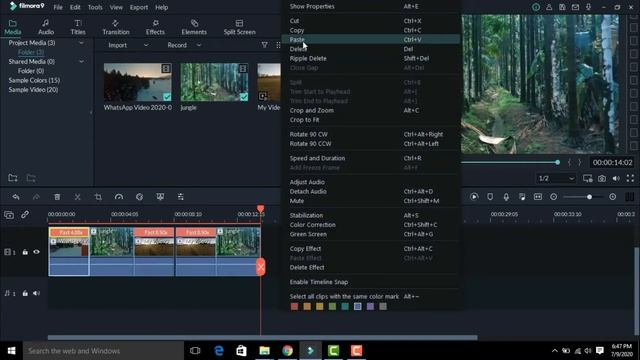Pick the red color mark swatch
Viewport: 640px width, 360px height.
tap(294, 307)
